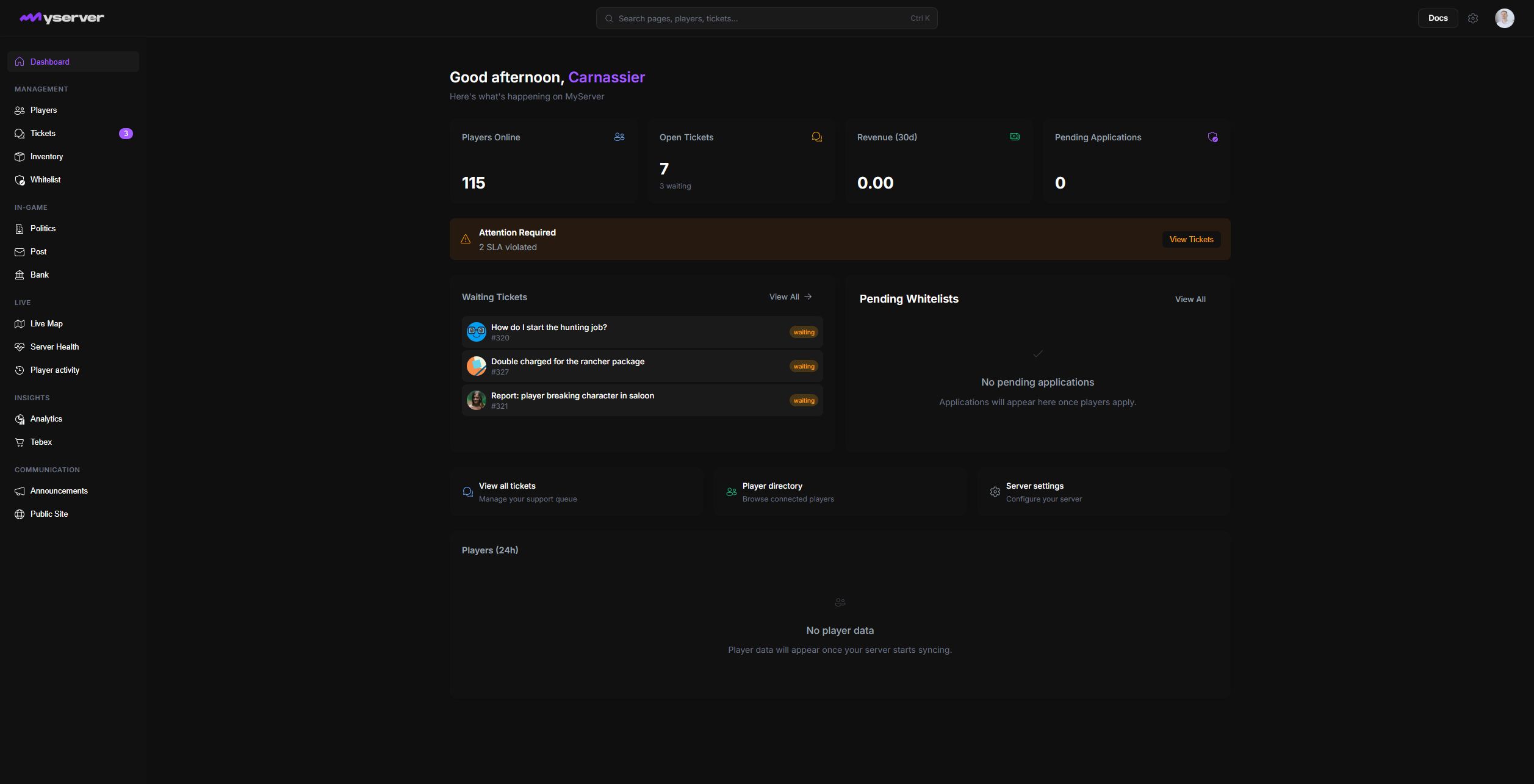
Task: Click the Inventory box icon in sidebar
Action: [x=20, y=157]
